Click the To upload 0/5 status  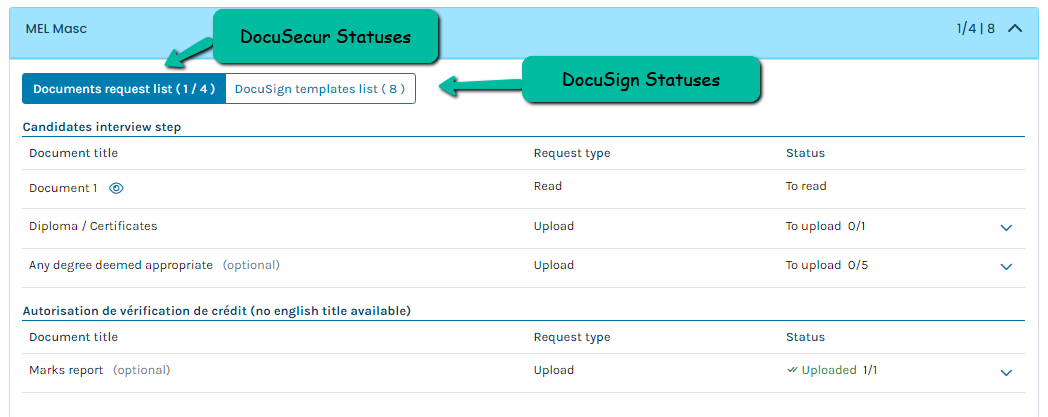coord(827,265)
